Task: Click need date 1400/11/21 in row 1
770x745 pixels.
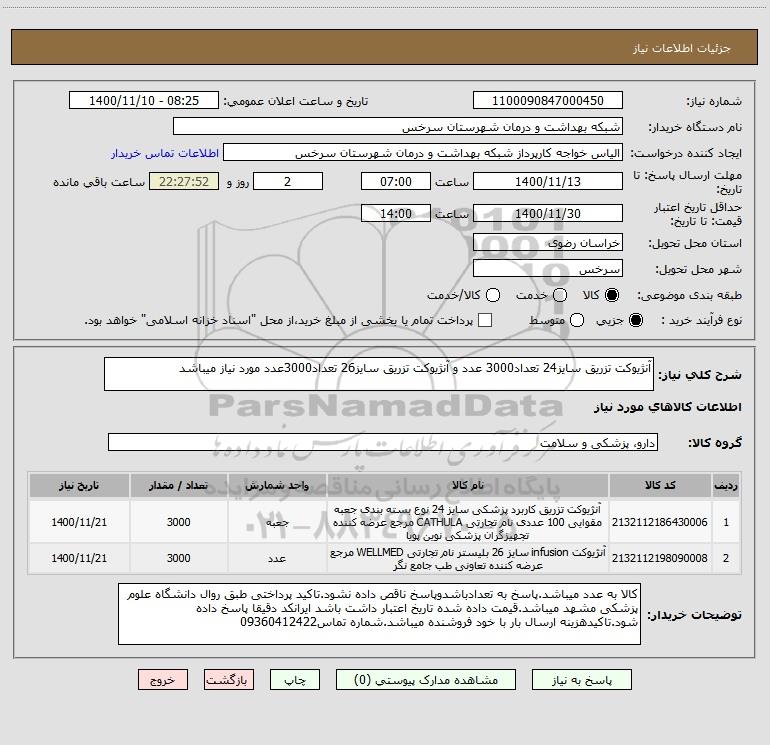Action: click(79, 522)
